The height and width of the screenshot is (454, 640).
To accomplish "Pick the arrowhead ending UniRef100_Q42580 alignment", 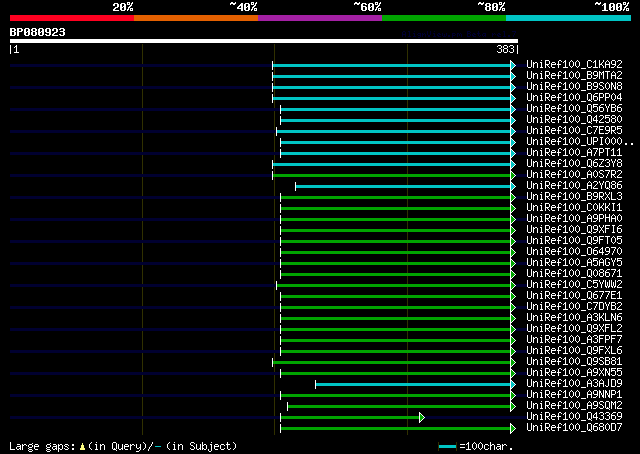I will click(x=513, y=120).
